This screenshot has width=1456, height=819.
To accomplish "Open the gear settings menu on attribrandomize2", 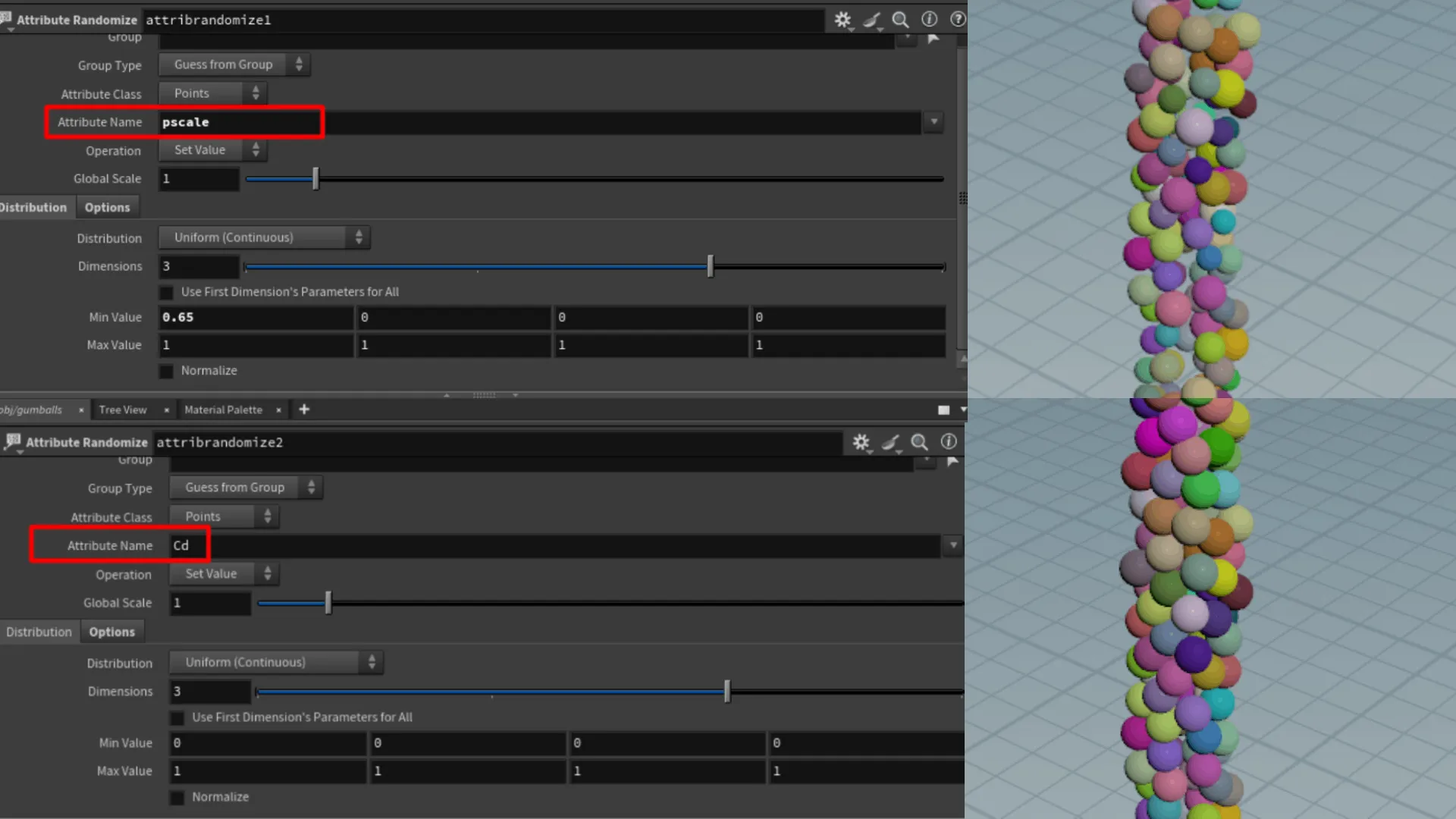I will point(861,442).
